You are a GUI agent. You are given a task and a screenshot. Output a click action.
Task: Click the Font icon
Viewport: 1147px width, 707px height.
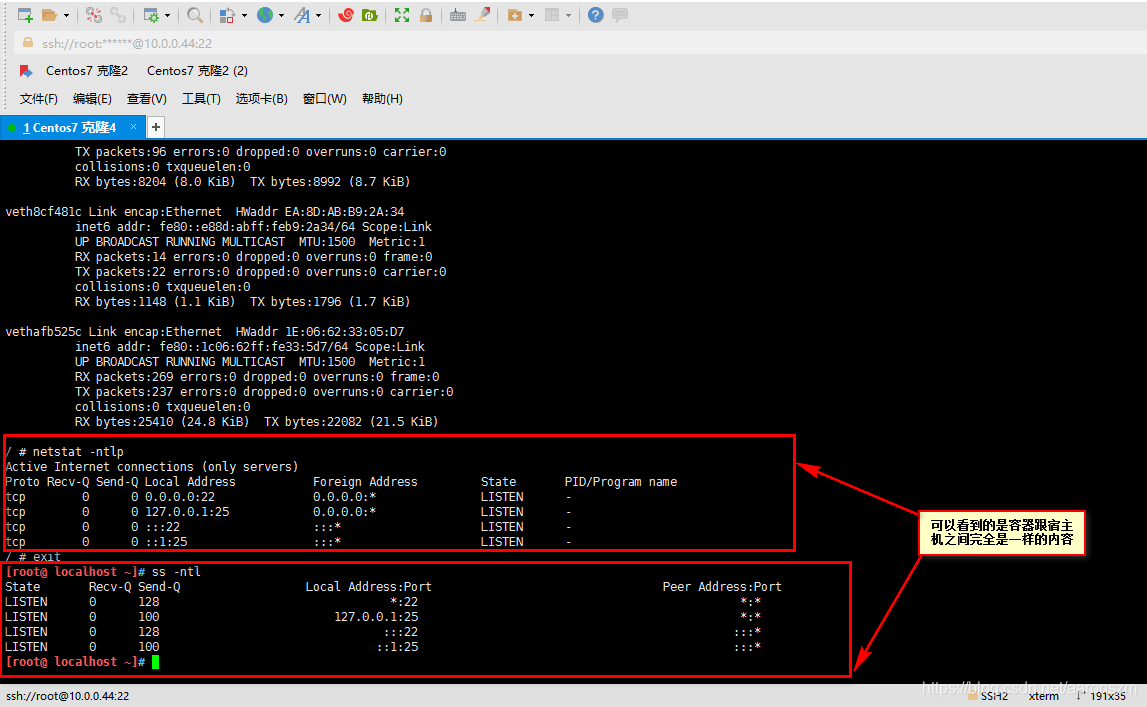pyautogui.click(x=302, y=15)
